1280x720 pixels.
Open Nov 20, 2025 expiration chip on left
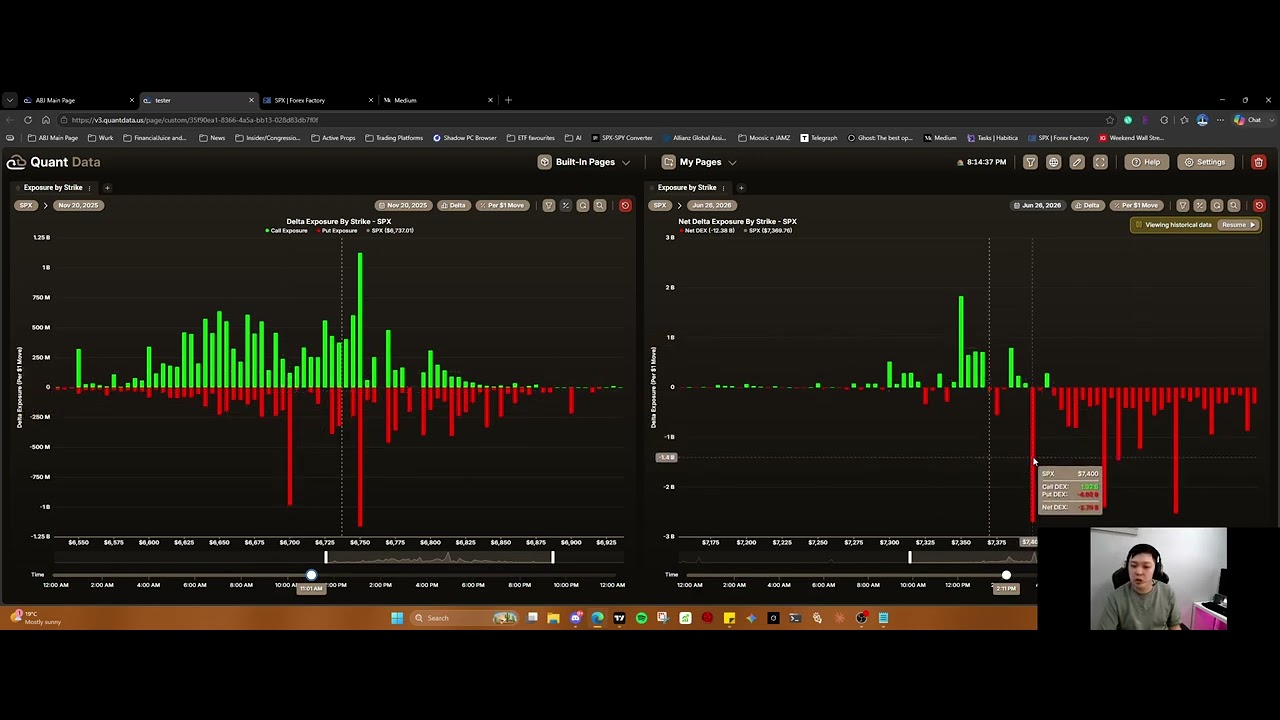pyautogui.click(x=77, y=205)
